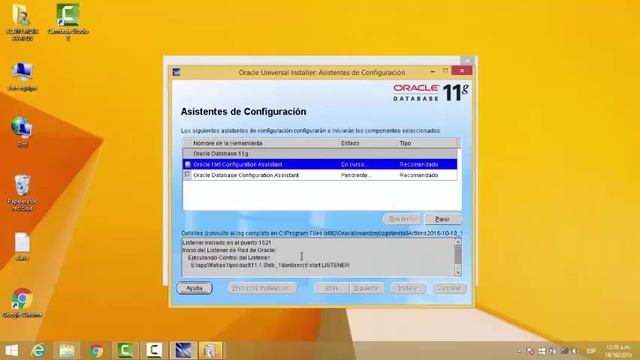Open the Red network desktop icon

[x=22, y=132]
